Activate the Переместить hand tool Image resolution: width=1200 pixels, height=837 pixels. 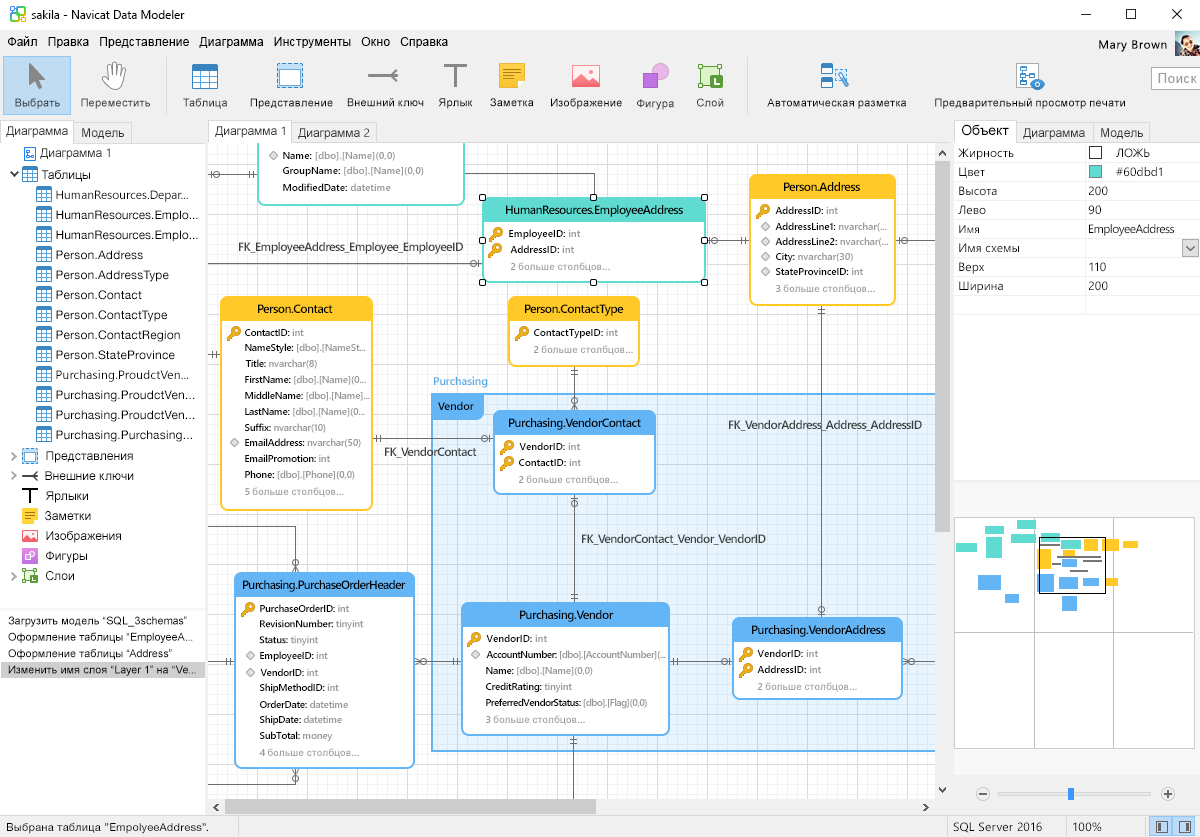[x=115, y=85]
